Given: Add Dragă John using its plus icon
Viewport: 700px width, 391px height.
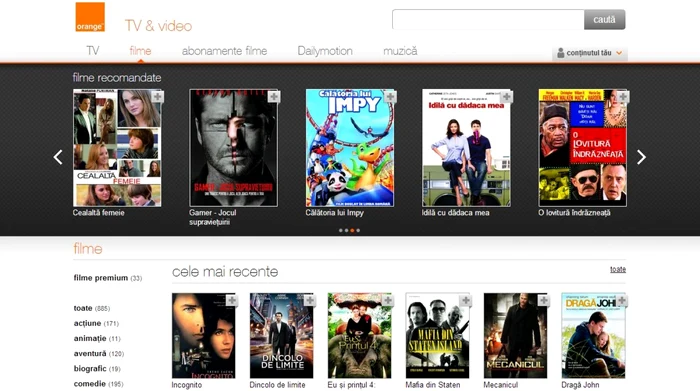Looking at the screenshot, I should [621, 300].
